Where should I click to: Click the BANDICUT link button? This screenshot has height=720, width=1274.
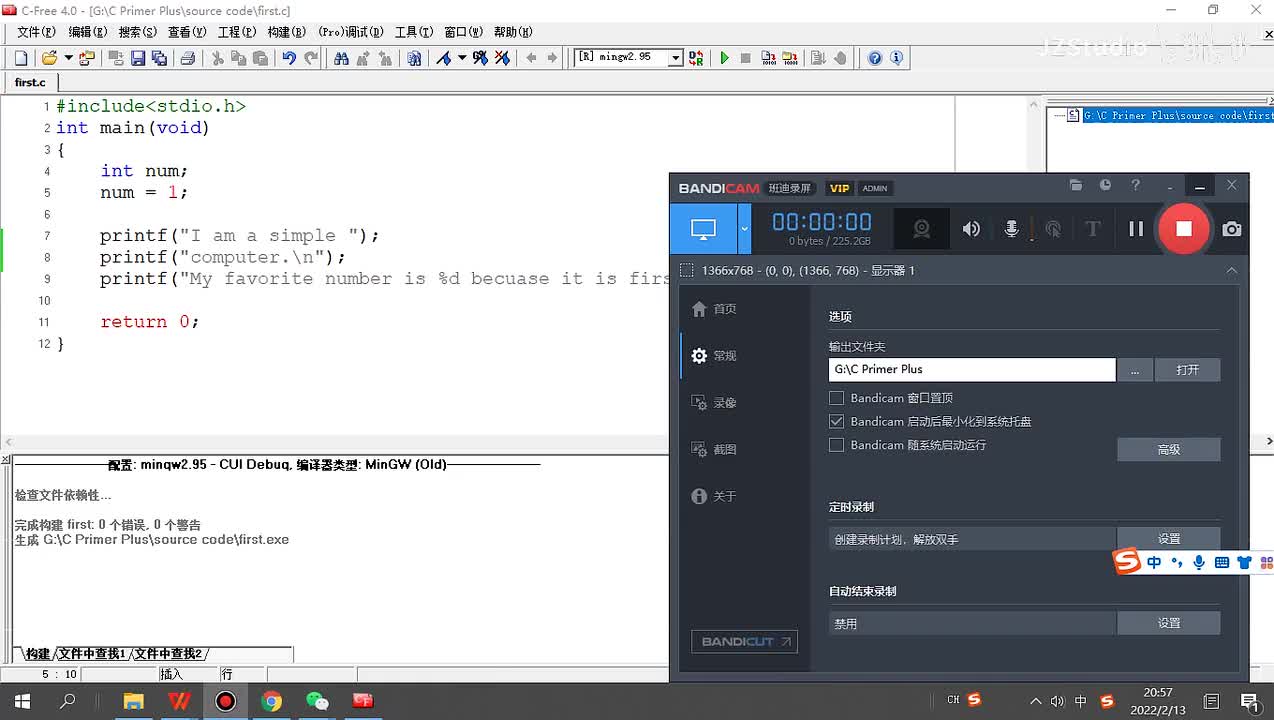[744, 641]
